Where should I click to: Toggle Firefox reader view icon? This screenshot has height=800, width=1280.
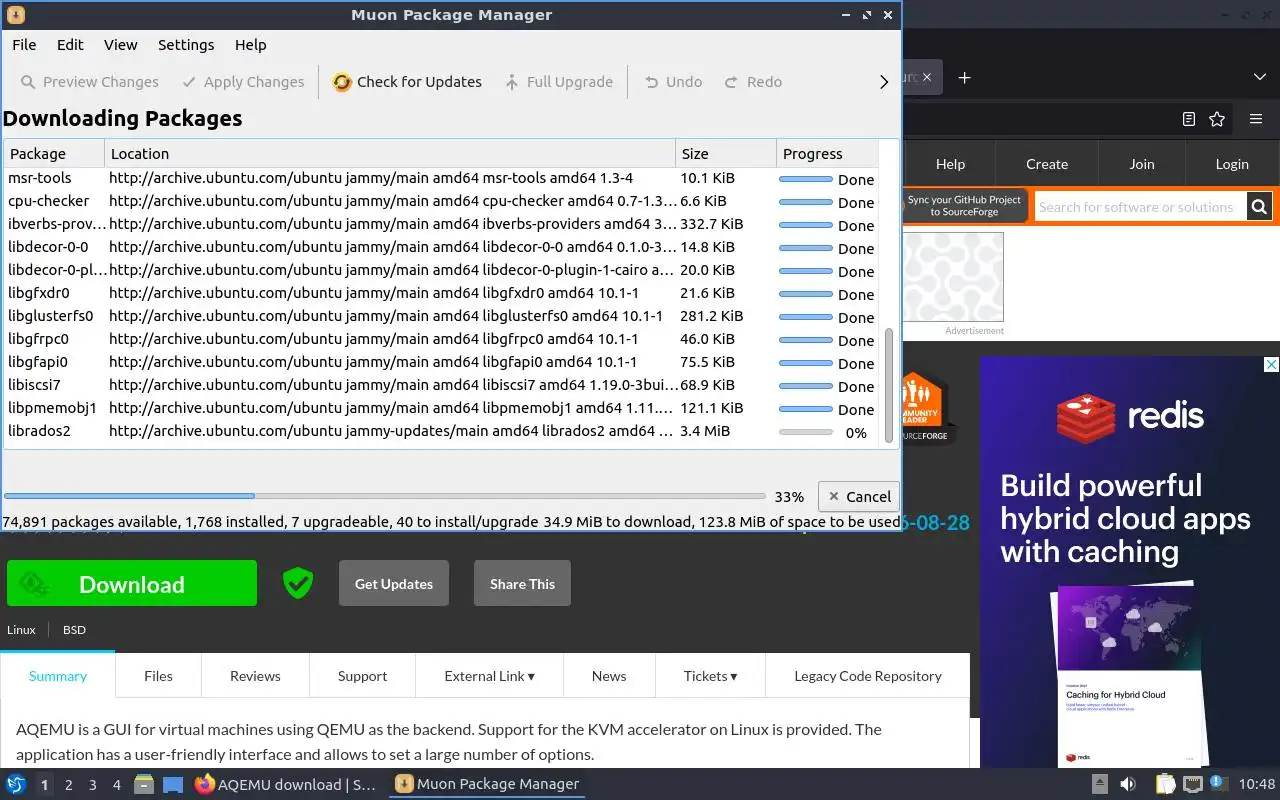[1189, 119]
